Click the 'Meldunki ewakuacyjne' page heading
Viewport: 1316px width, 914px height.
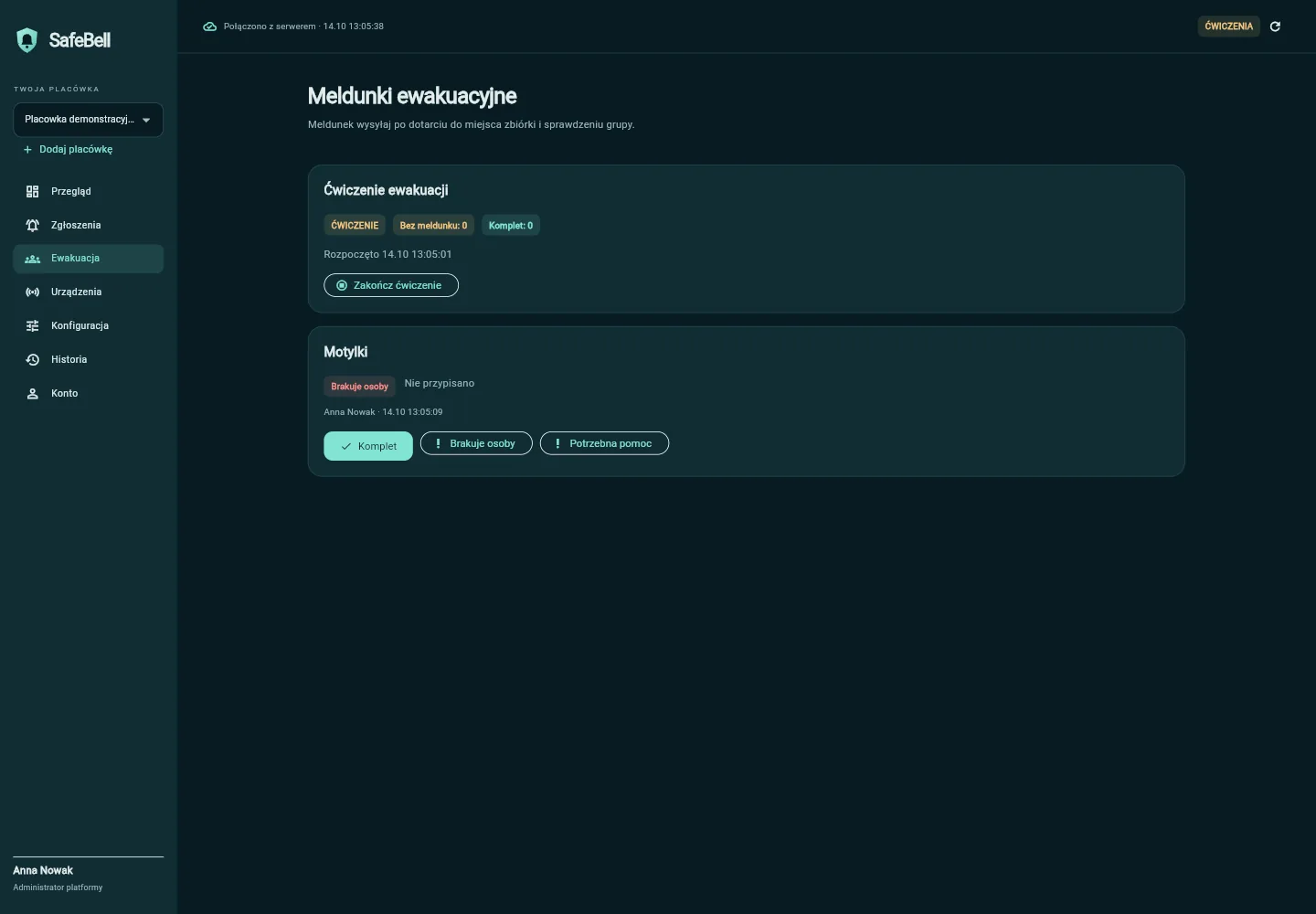(412, 96)
